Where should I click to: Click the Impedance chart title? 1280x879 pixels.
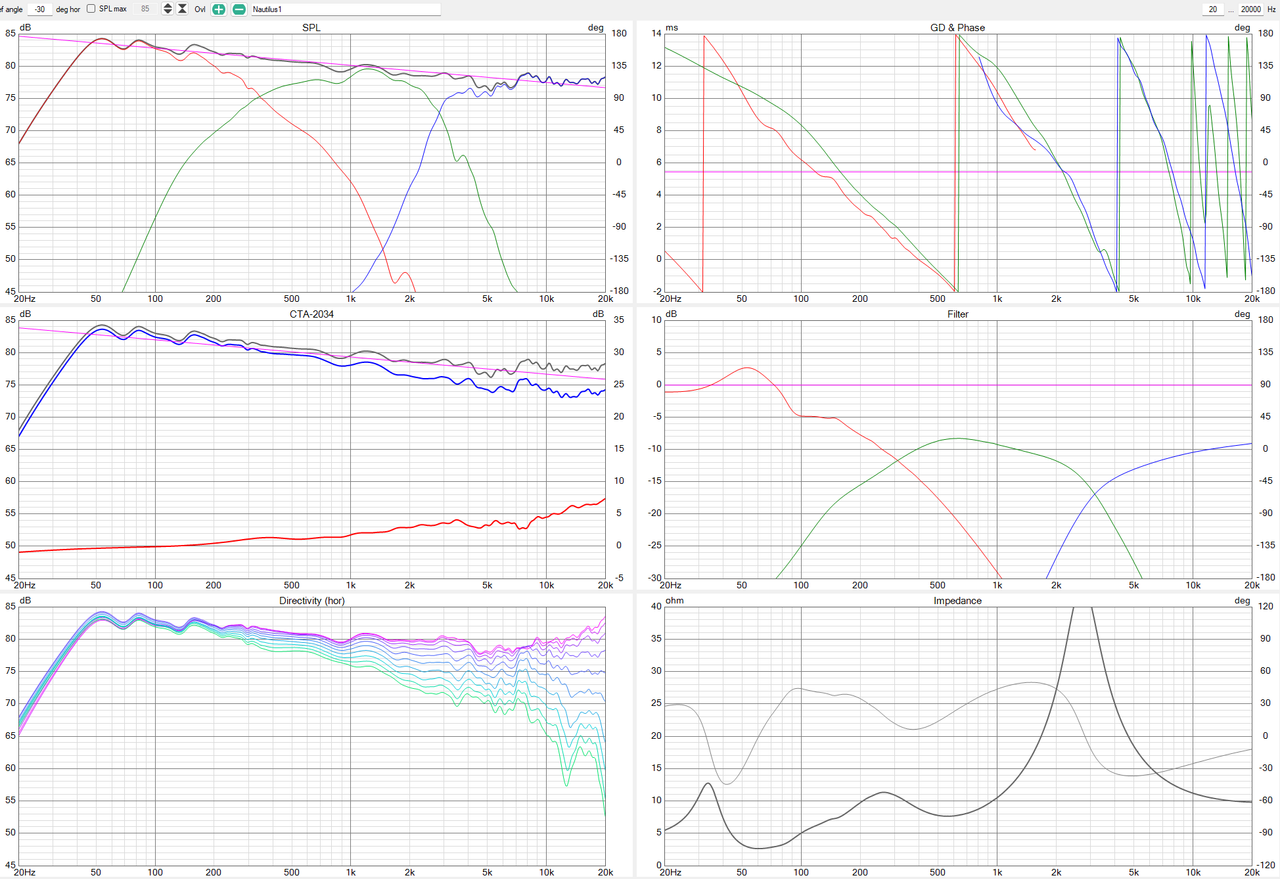(x=957, y=601)
